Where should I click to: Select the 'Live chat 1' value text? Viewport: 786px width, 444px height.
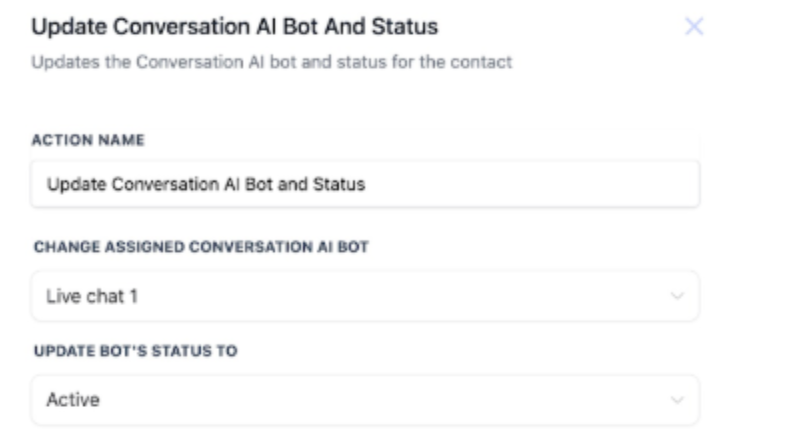coord(86,296)
